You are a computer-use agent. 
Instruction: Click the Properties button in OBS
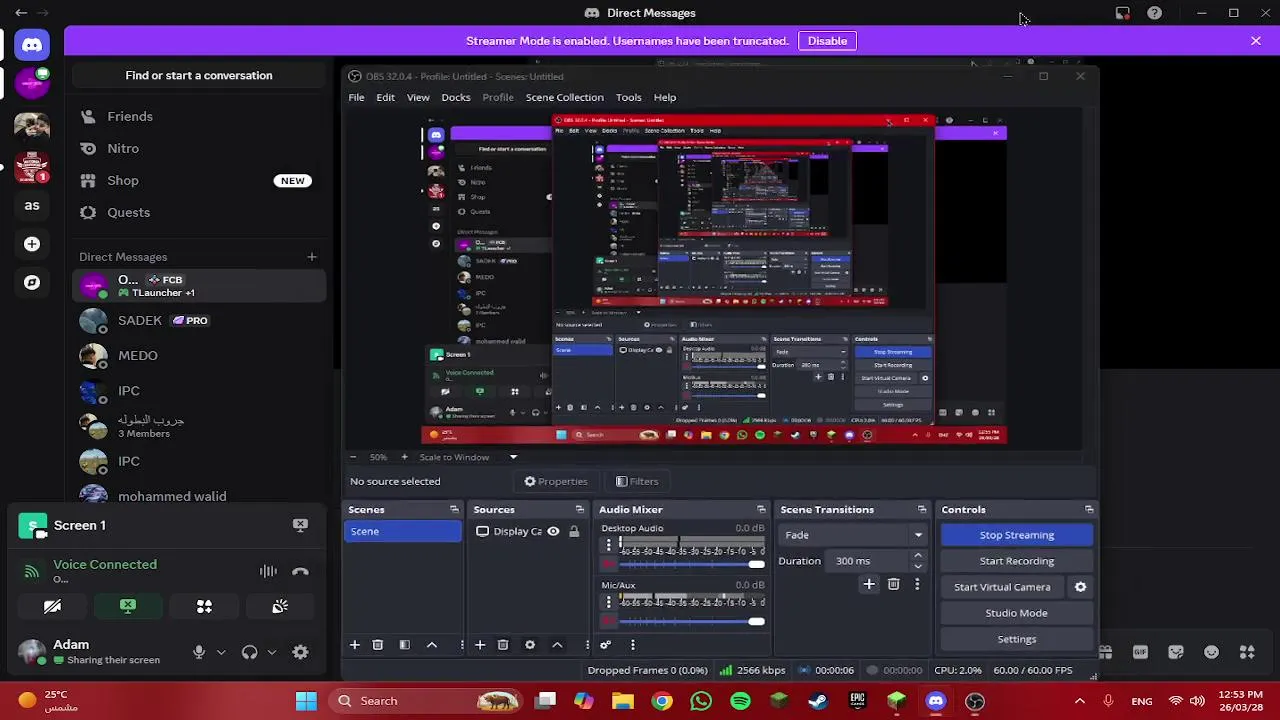pos(556,481)
